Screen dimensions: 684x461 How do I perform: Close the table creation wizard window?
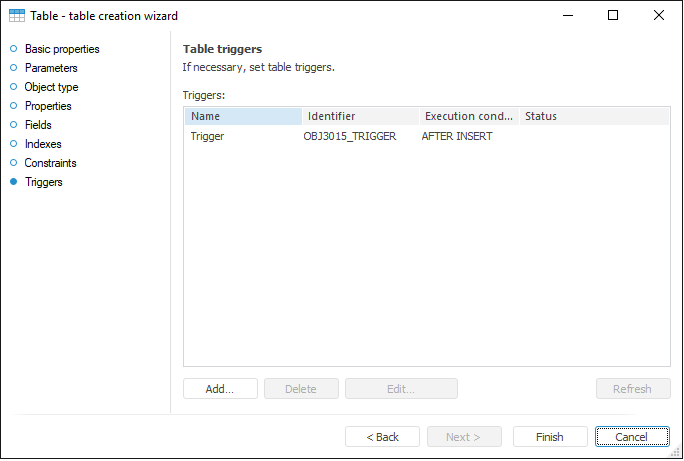tap(658, 15)
